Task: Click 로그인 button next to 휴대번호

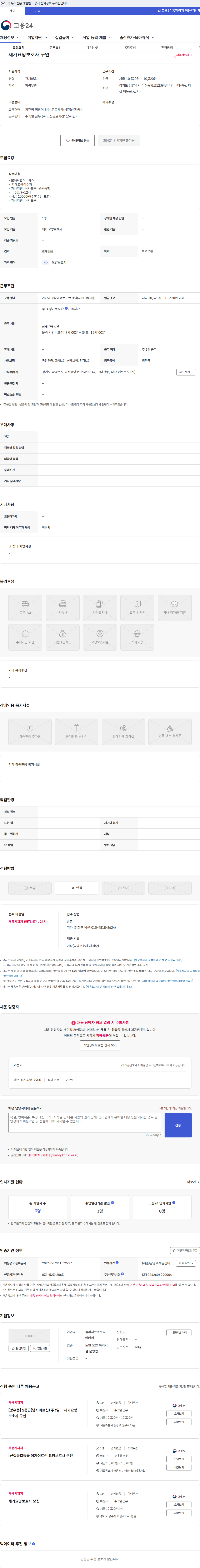Action: point(69,1080)
